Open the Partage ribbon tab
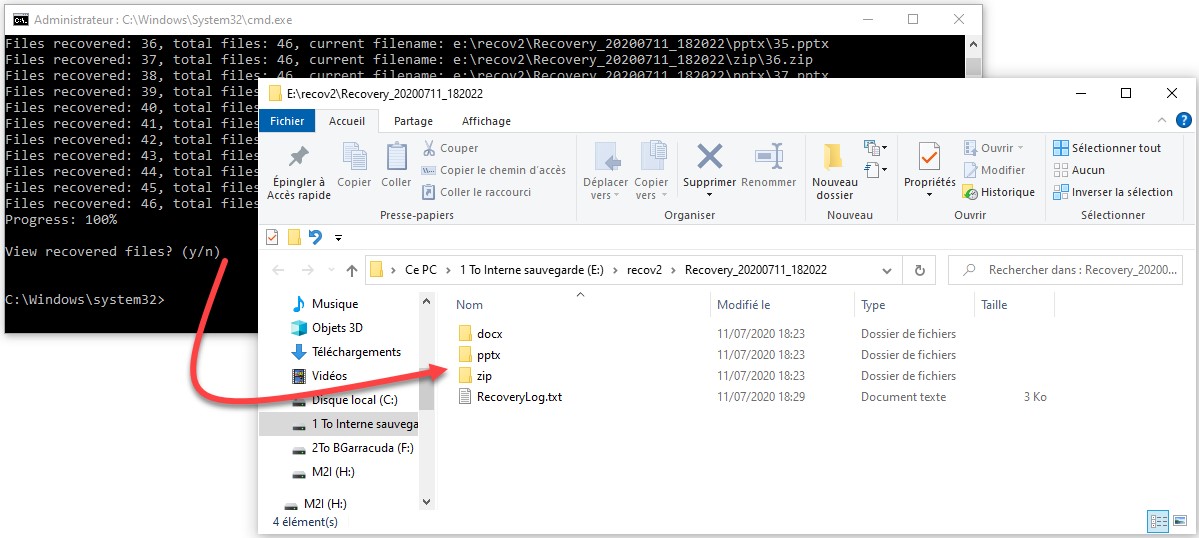The width and height of the screenshot is (1199, 538). [413, 121]
